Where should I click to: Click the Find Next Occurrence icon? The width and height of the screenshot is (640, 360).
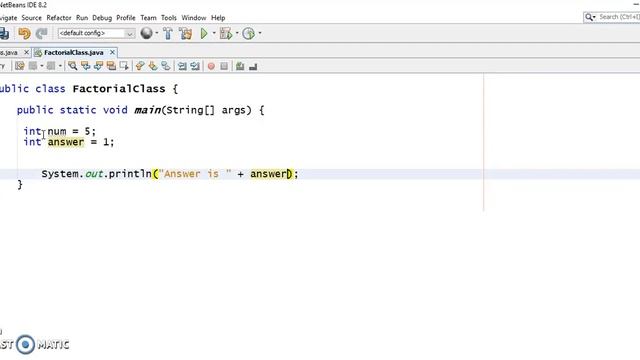[98, 66]
